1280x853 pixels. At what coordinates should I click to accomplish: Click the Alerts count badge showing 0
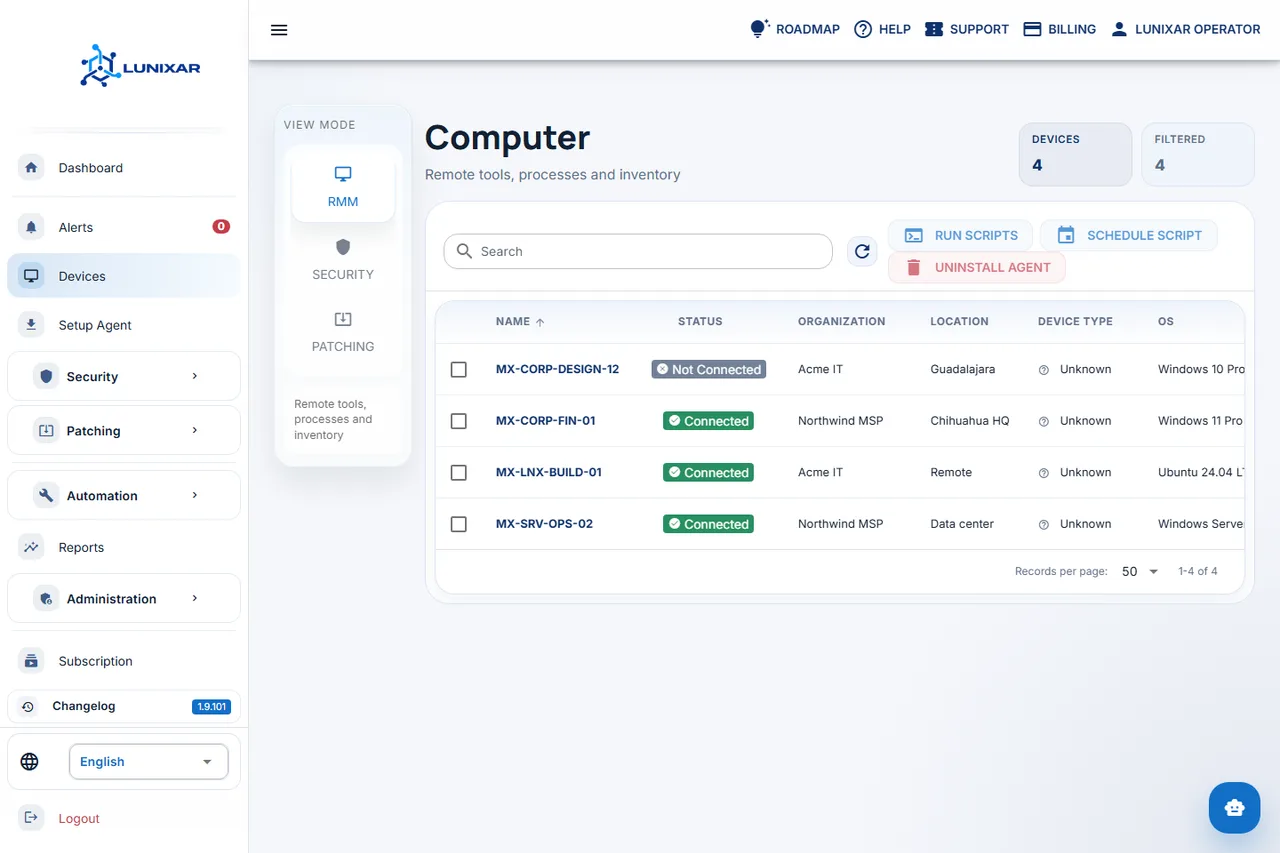pos(221,227)
